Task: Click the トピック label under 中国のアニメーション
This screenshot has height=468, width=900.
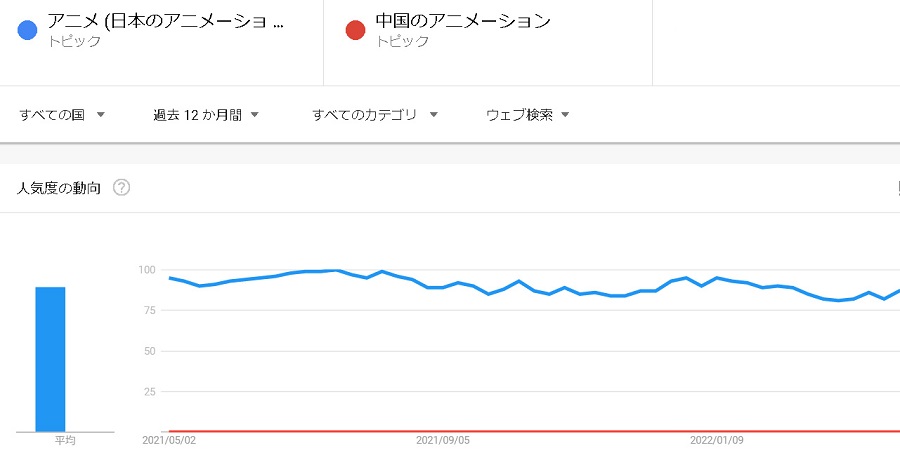Action: tap(402, 41)
